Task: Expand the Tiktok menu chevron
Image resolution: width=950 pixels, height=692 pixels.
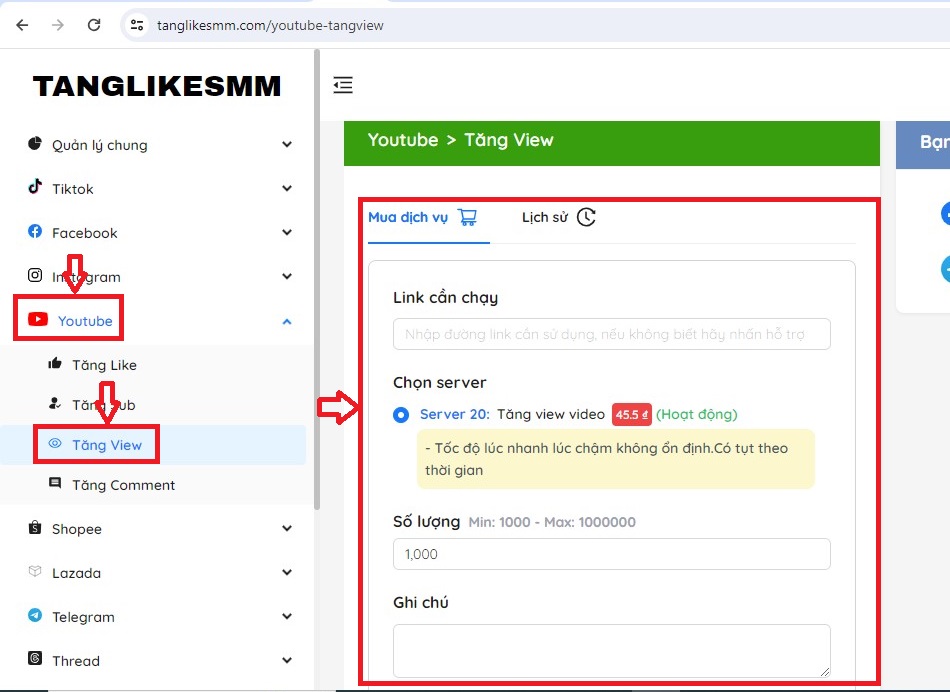Action: 287,188
